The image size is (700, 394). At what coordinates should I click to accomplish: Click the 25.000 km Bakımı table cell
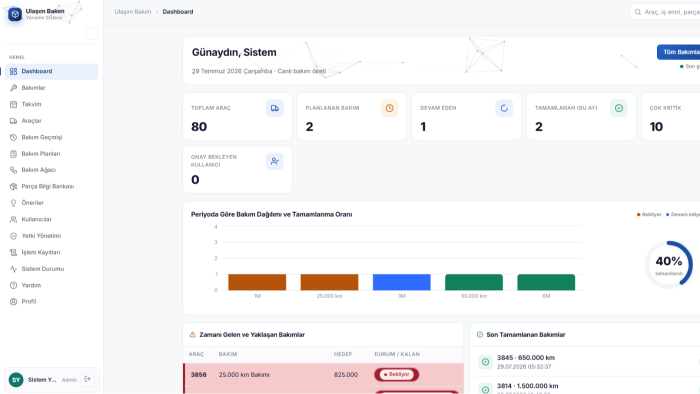[x=244, y=375]
